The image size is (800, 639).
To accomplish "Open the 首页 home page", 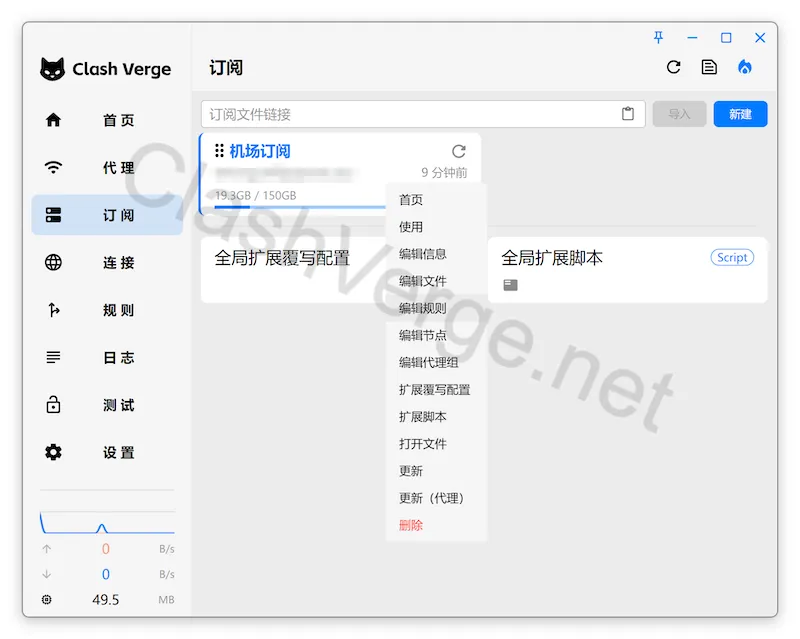I will [107, 120].
